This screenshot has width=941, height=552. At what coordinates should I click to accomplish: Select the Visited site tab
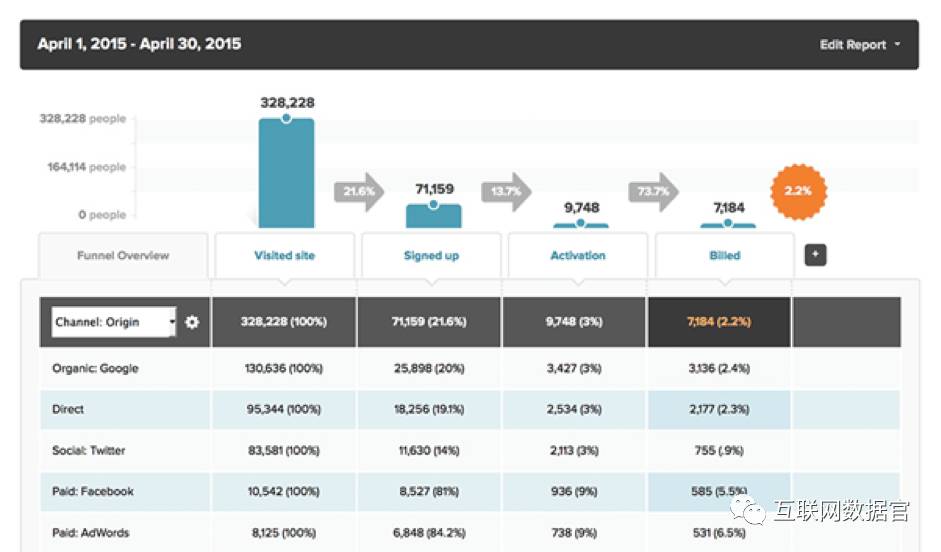click(284, 256)
